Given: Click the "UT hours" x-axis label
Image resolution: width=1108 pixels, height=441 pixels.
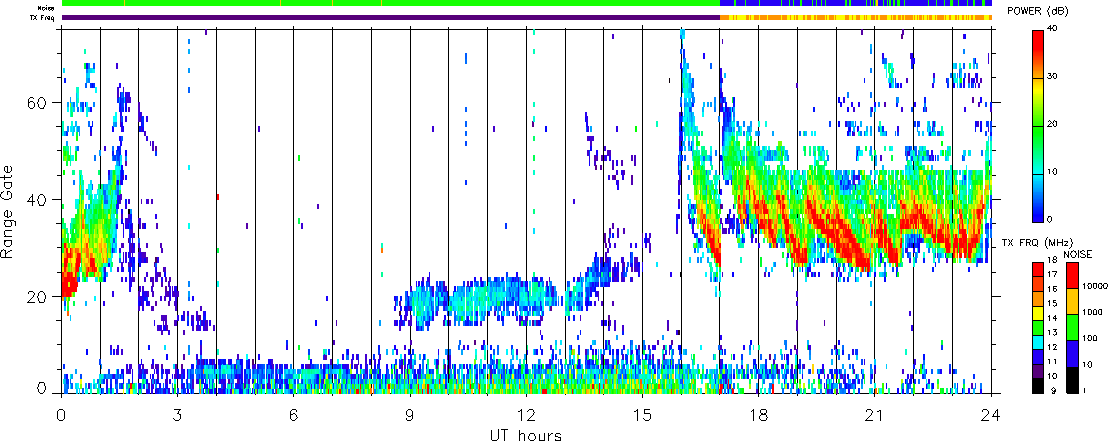Looking at the screenshot, I should point(525,435).
